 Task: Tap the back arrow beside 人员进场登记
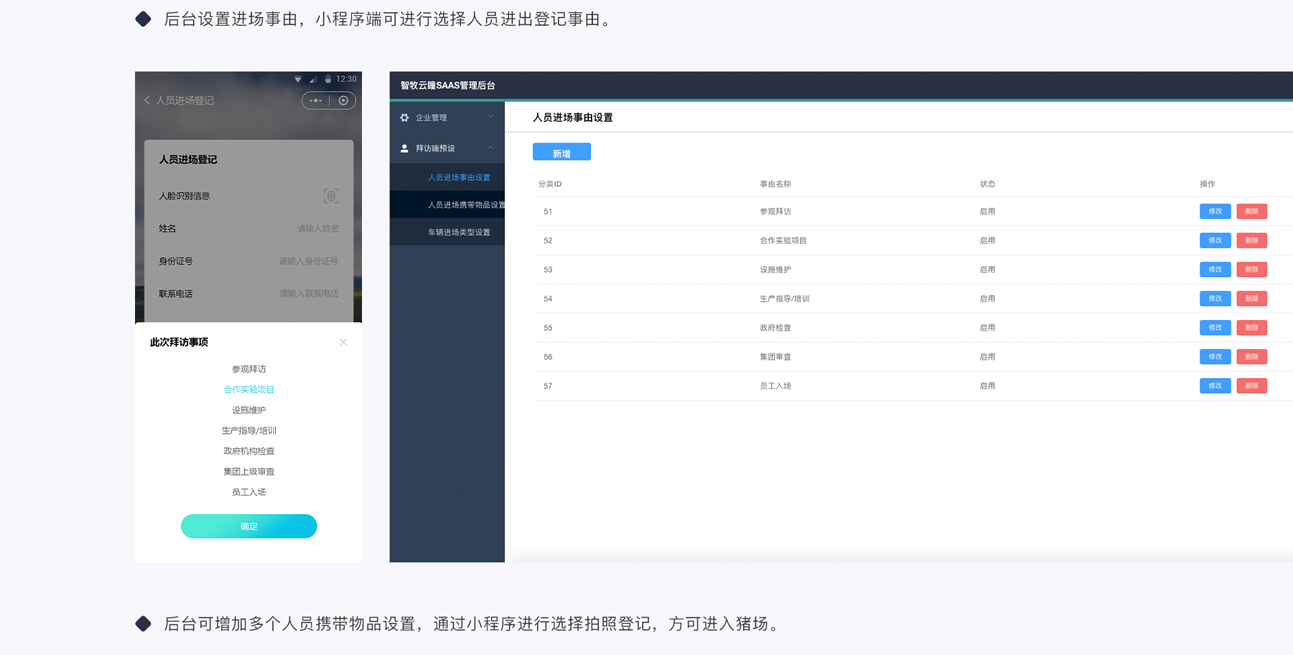(x=147, y=101)
